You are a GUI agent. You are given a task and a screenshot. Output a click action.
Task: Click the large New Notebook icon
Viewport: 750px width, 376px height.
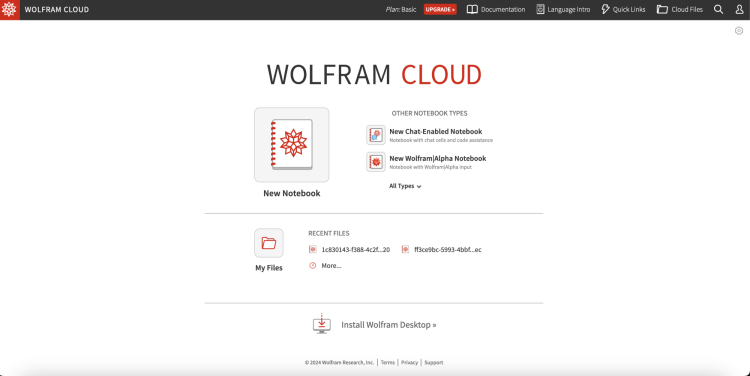coord(292,145)
